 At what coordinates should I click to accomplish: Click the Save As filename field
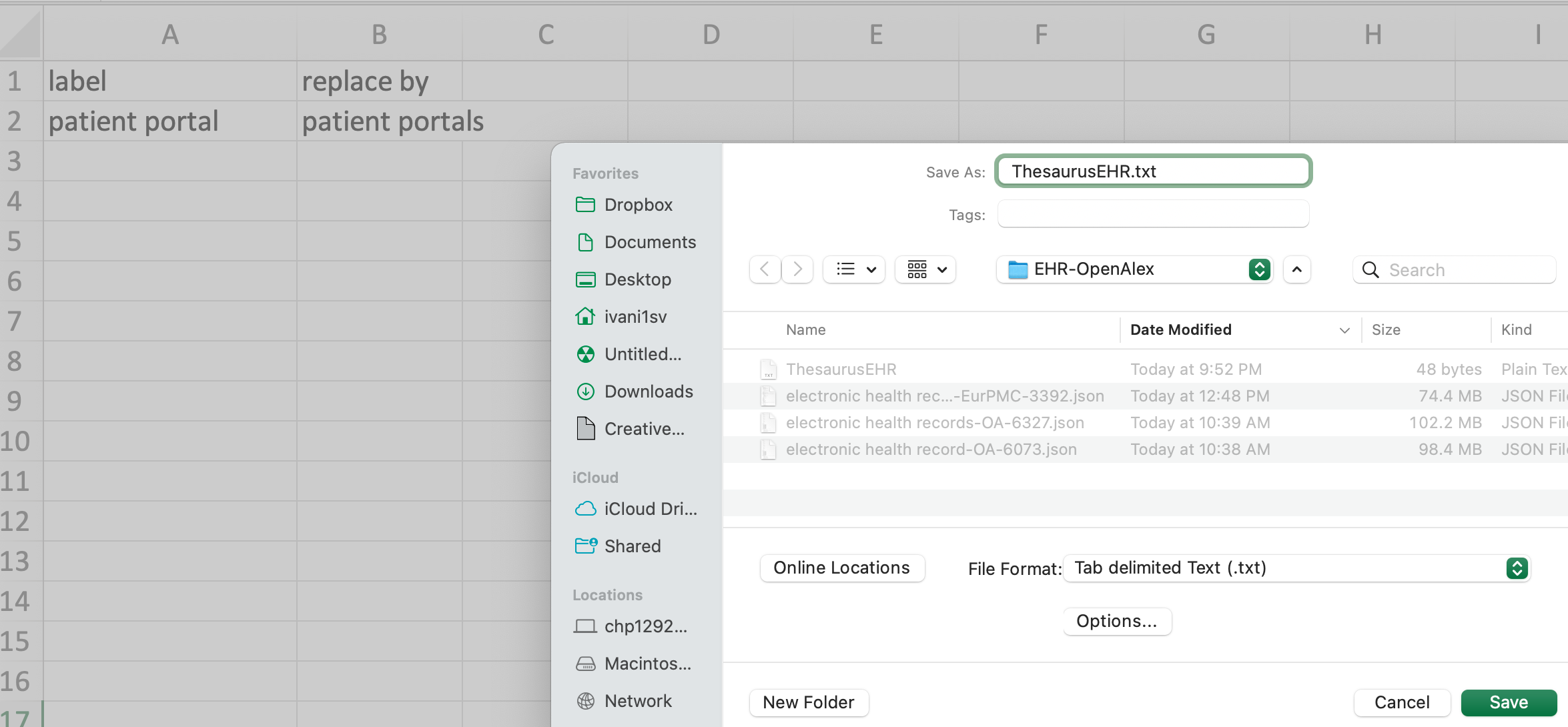1152,171
